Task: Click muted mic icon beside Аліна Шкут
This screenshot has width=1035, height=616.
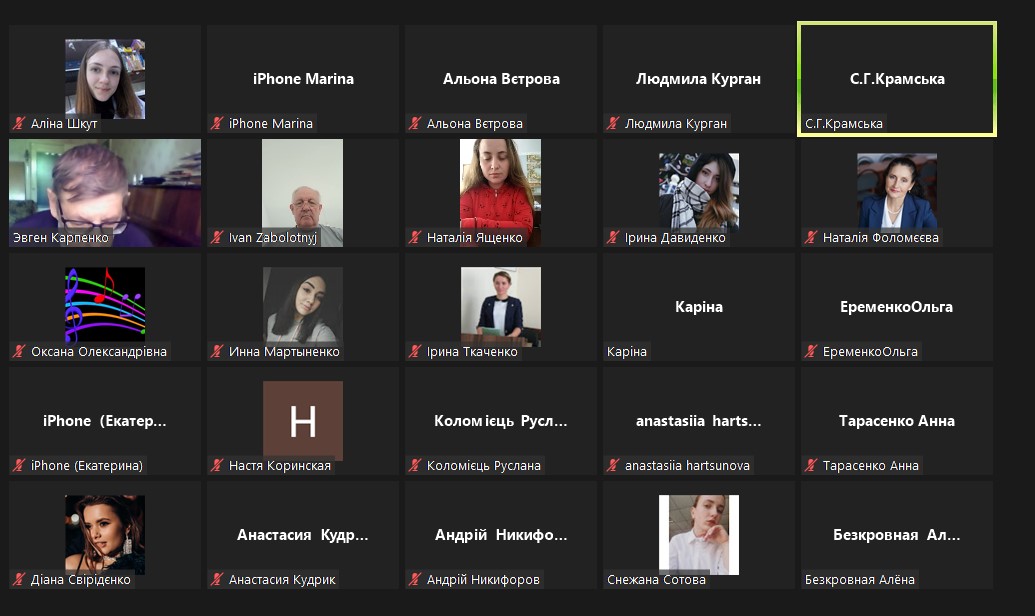Action: tap(19, 123)
